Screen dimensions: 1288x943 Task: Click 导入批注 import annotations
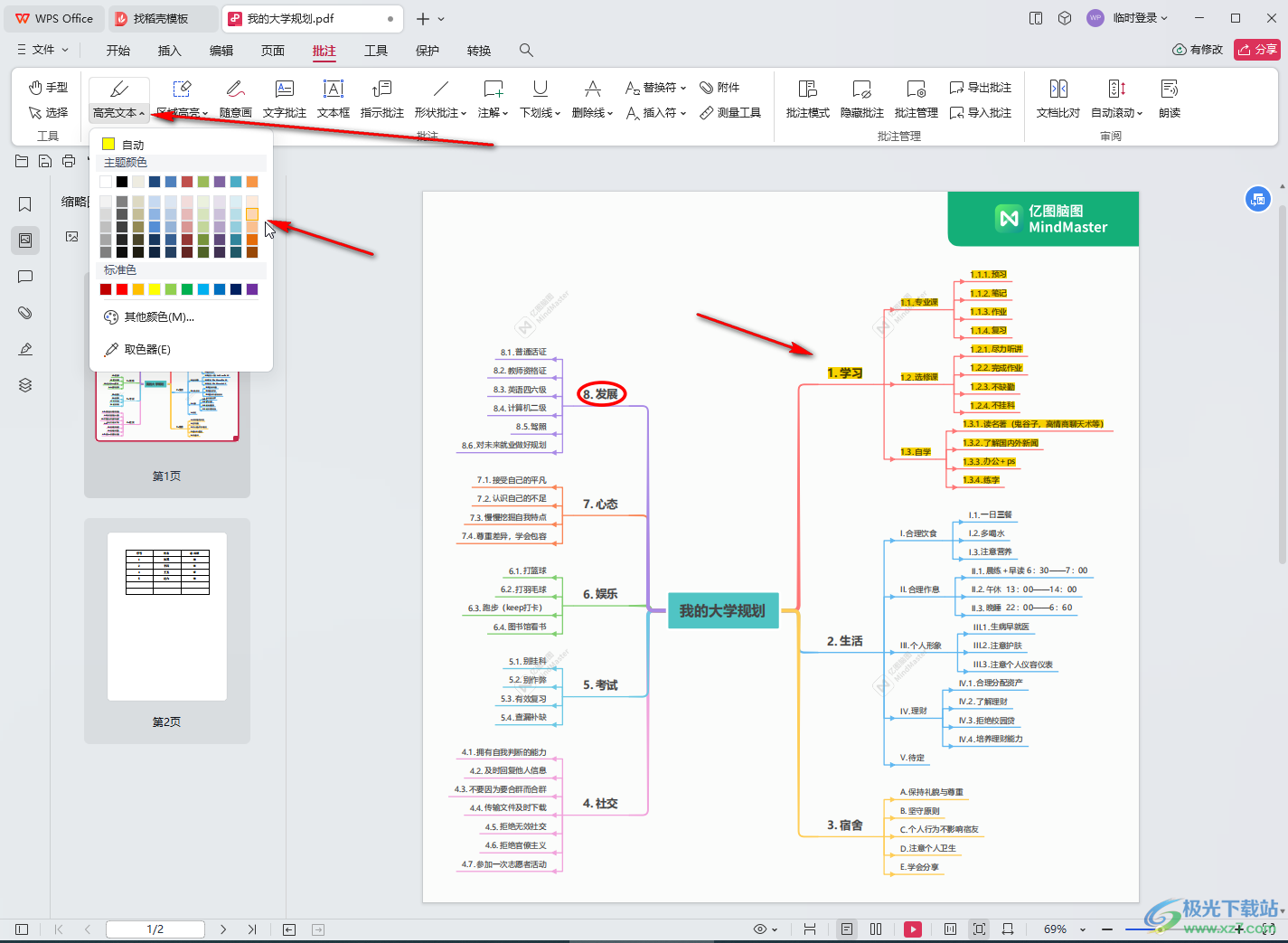pos(981,113)
